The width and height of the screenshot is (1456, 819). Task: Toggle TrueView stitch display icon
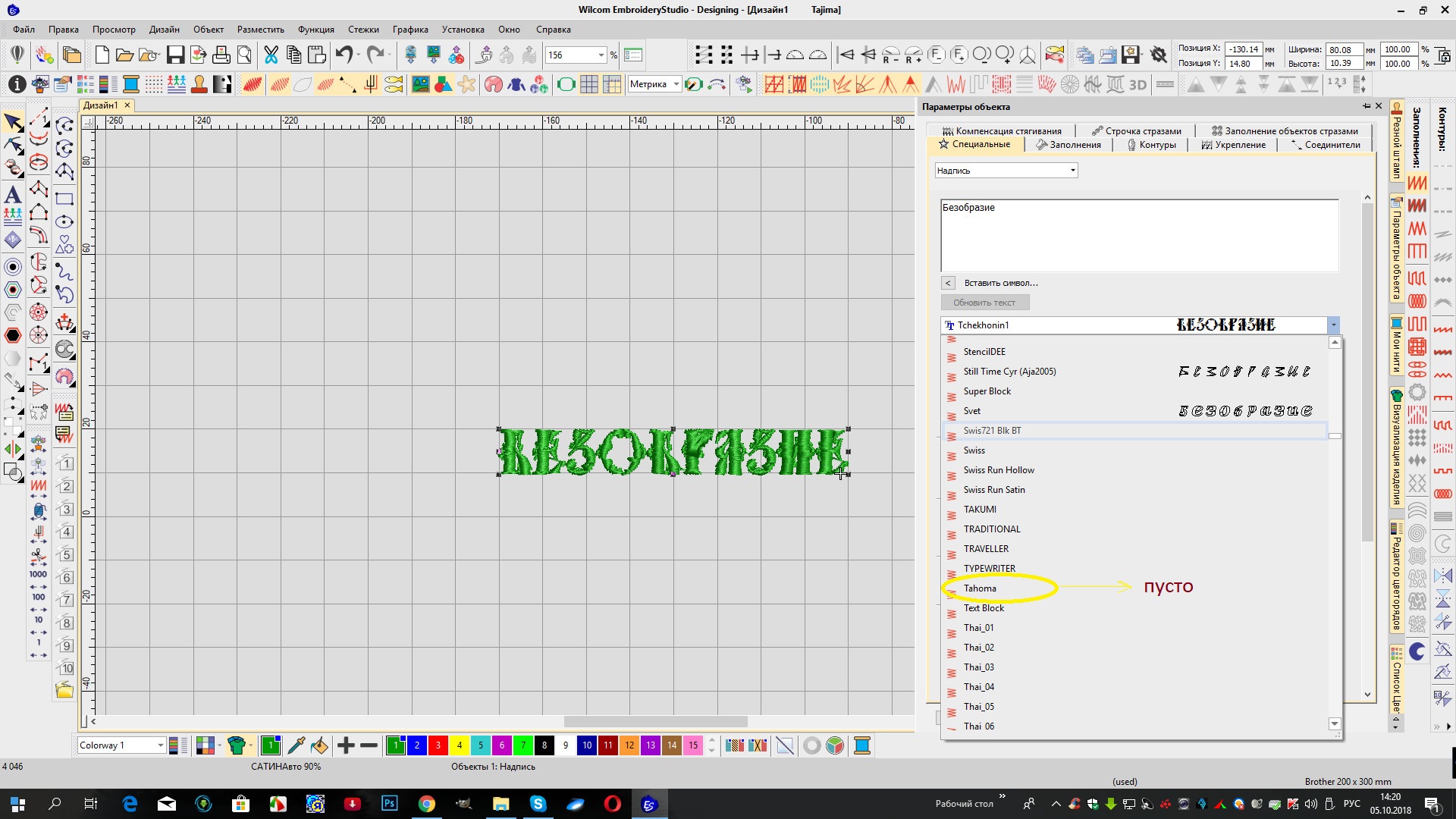[x=253, y=84]
